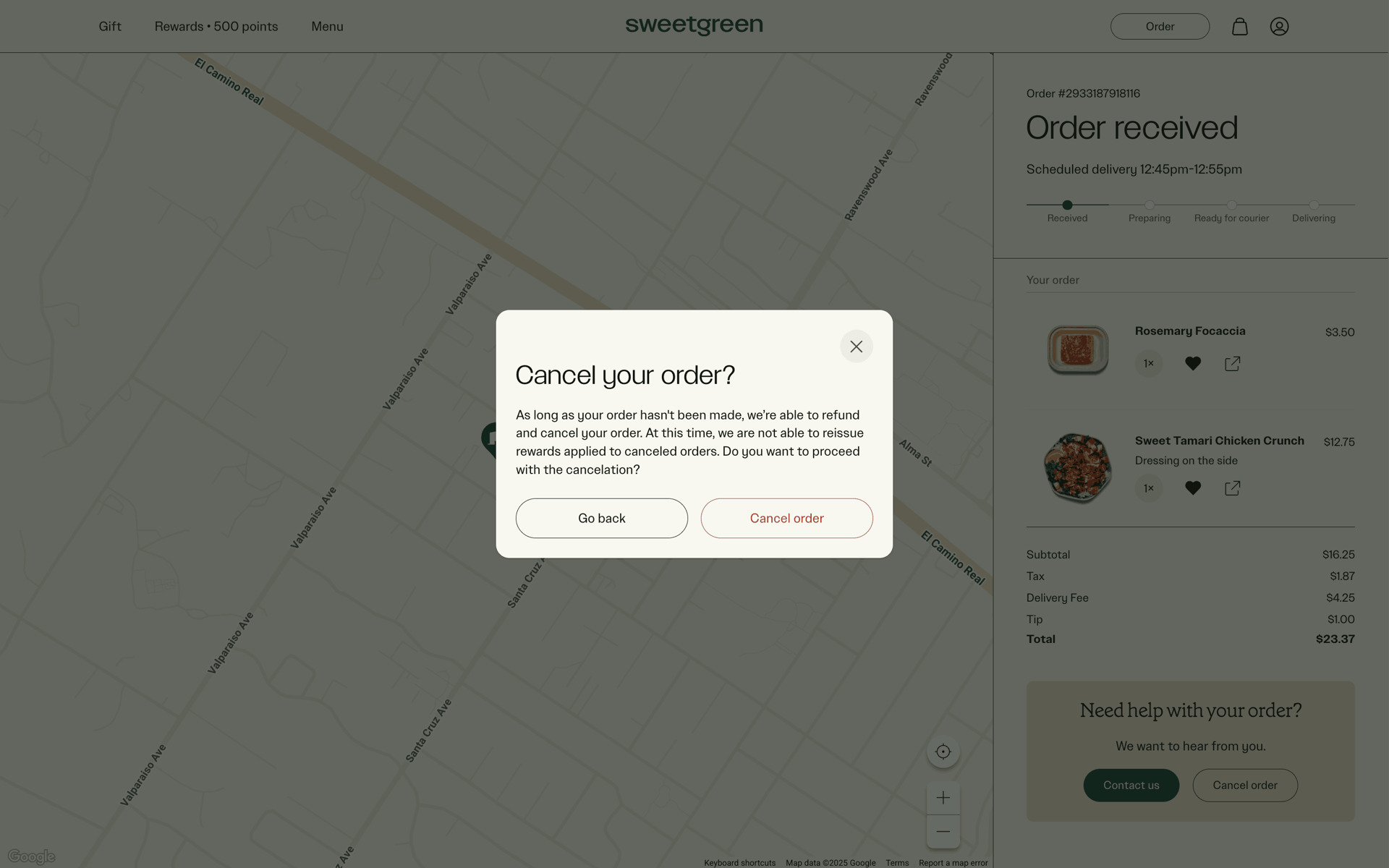Image resolution: width=1389 pixels, height=868 pixels.
Task: Click Sweet Tamari Chicken Crunch 1× badge
Action: click(x=1149, y=488)
